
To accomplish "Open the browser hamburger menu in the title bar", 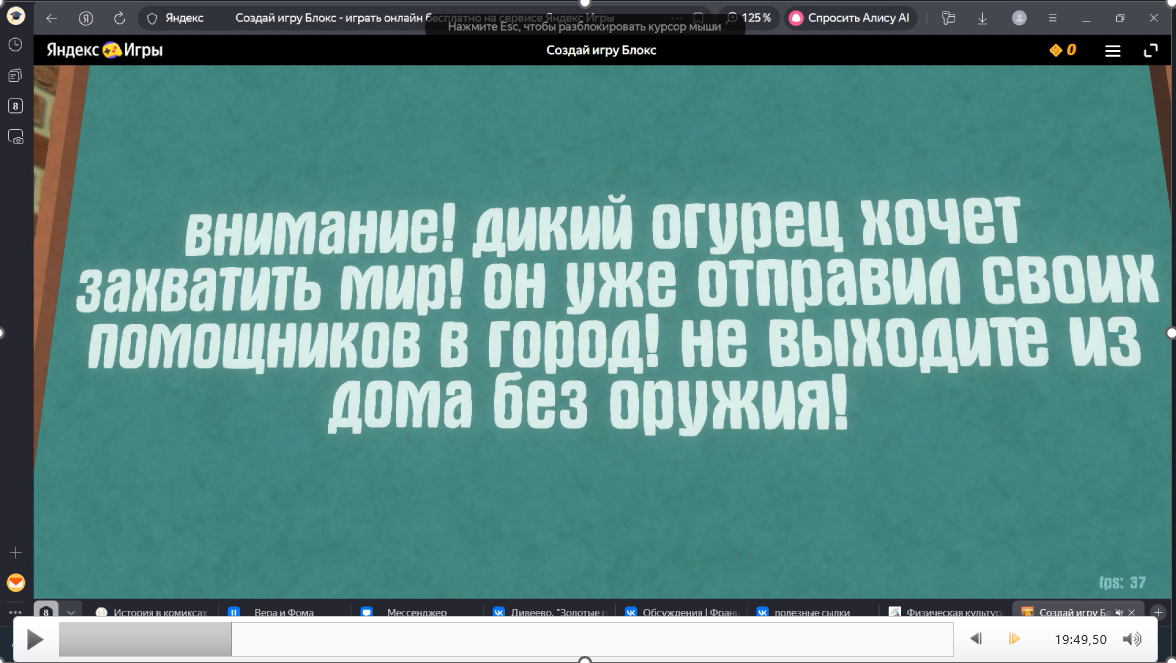I will (1052, 18).
